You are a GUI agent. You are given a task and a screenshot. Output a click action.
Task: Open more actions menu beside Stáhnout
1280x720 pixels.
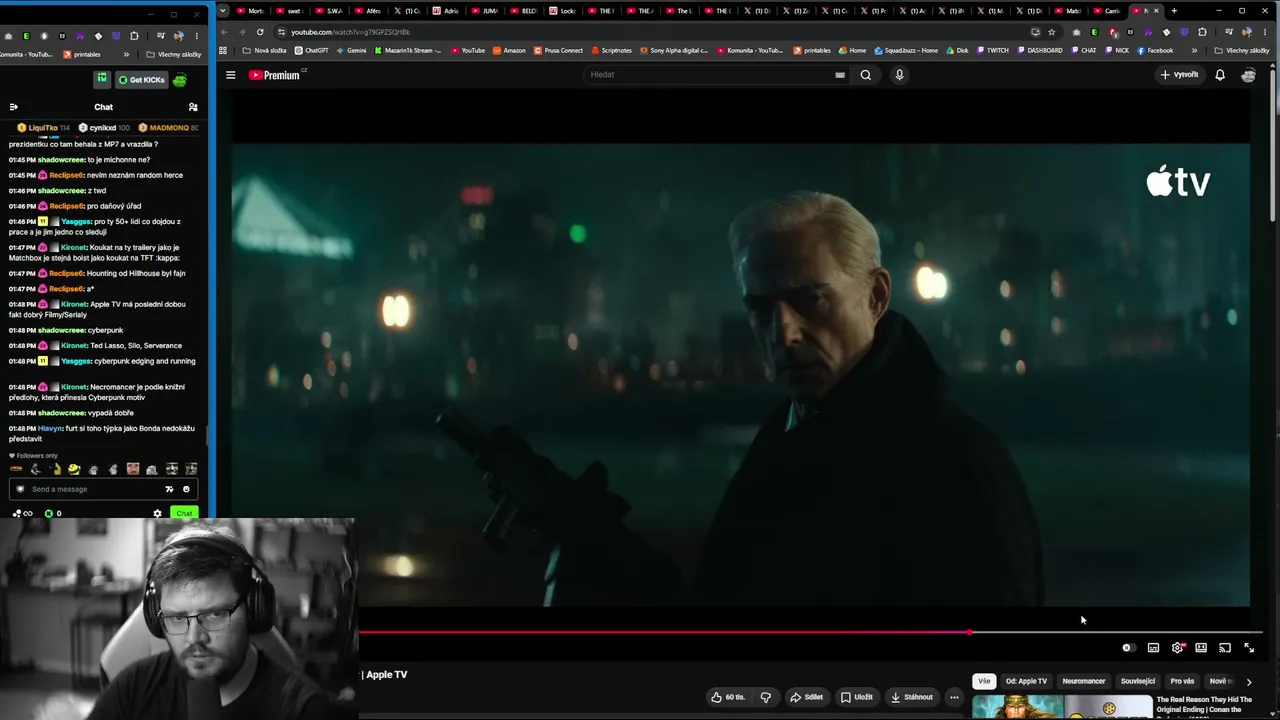(954, 697)
